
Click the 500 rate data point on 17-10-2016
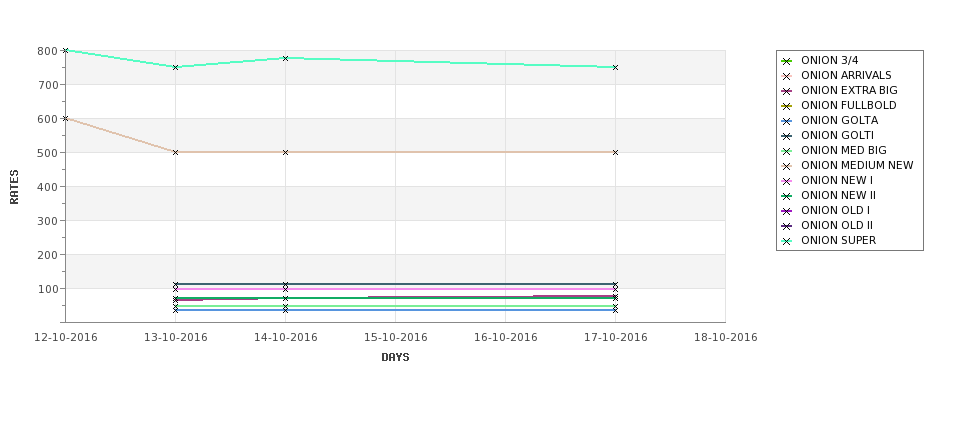pos(615,152)
